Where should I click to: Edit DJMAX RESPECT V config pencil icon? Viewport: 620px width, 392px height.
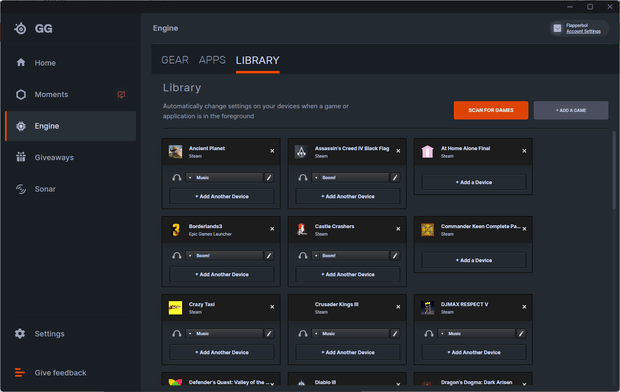521,333
